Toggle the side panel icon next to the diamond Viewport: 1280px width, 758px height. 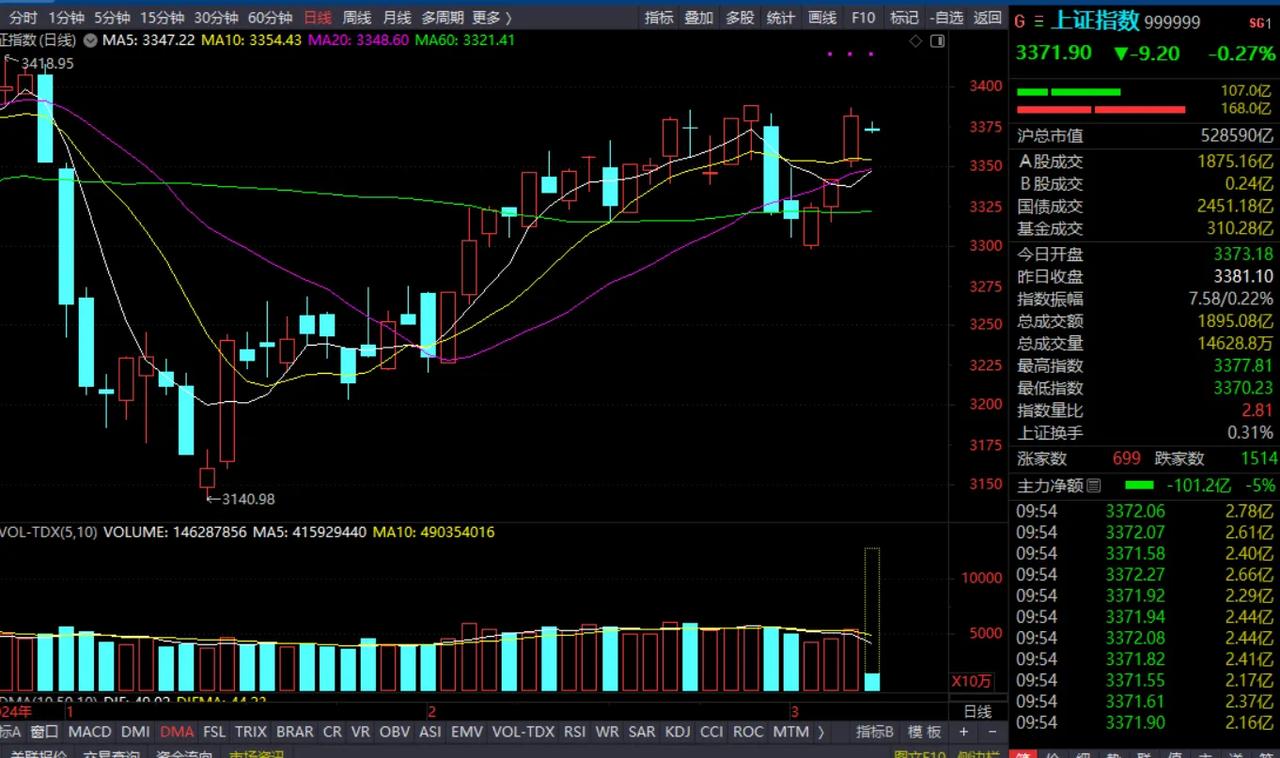[937, 41]
